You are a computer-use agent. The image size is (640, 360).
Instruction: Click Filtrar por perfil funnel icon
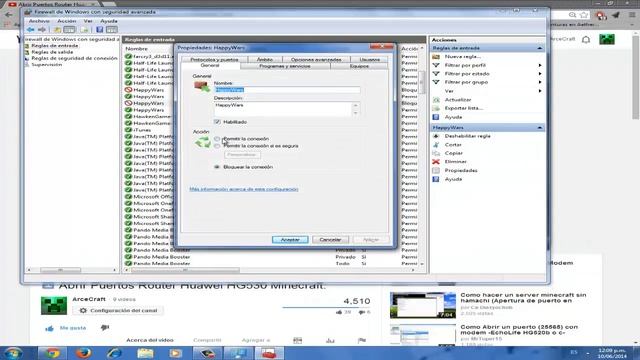436,65
